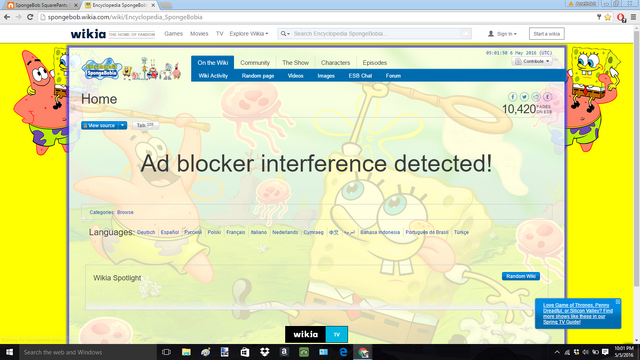The image size is (640, 360).
Task: Expand the Explore Wikia dropdown
Action: pyautogui.click(x=249, y=33)
